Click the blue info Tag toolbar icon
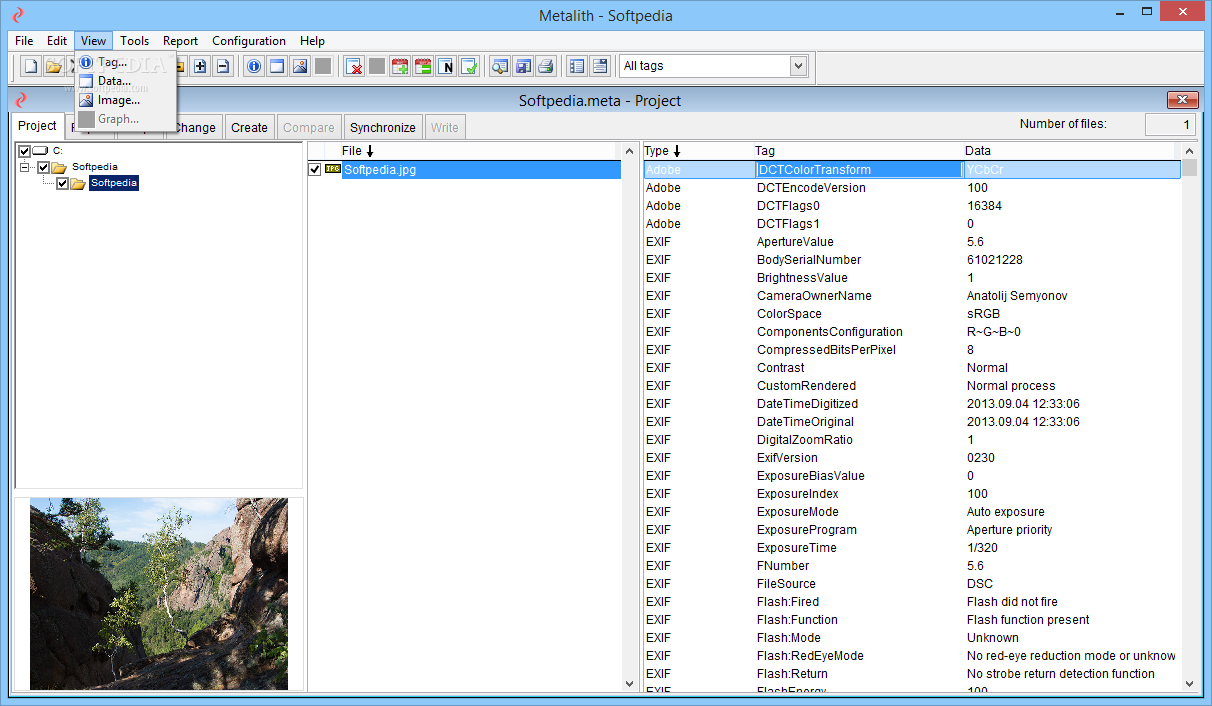The image size is (1212, 706). coord(254,67)
